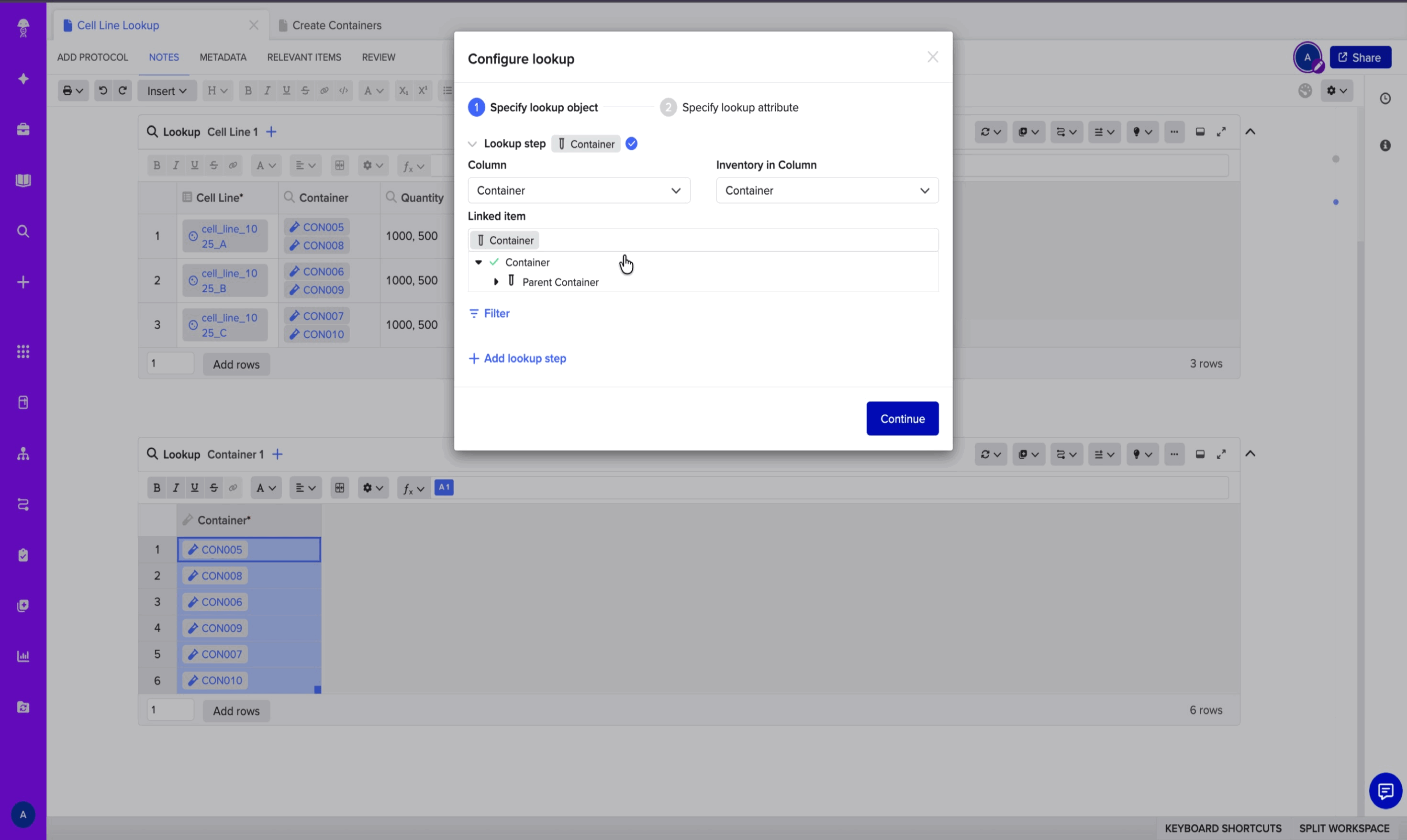The image size is (1407, 840).
Task: Select the analytics chart icon in the sidebar
Action: 22,656
